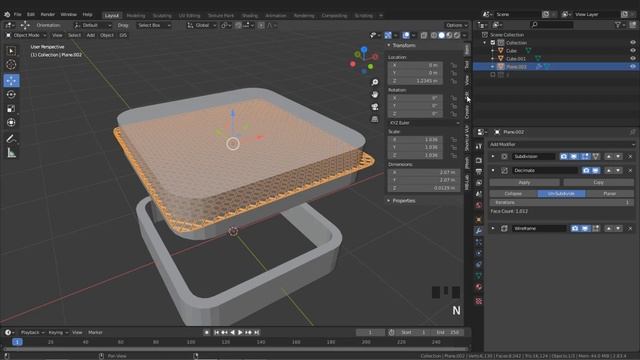The height and width of the screenshot is (360, 640).
Task: Activate the Scale tool in toolbar
Action: click(x=11, y=109)
